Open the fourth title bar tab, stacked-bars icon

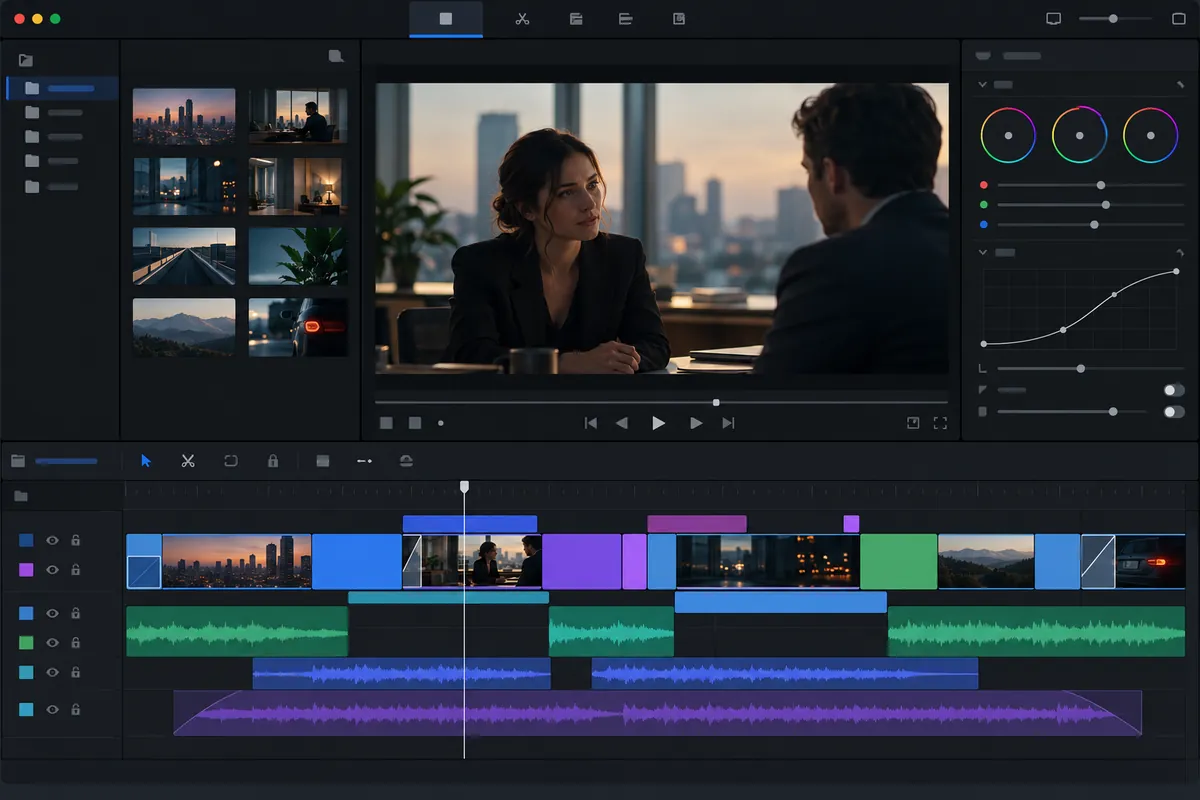pyautogui.click(x=626, y=19)
